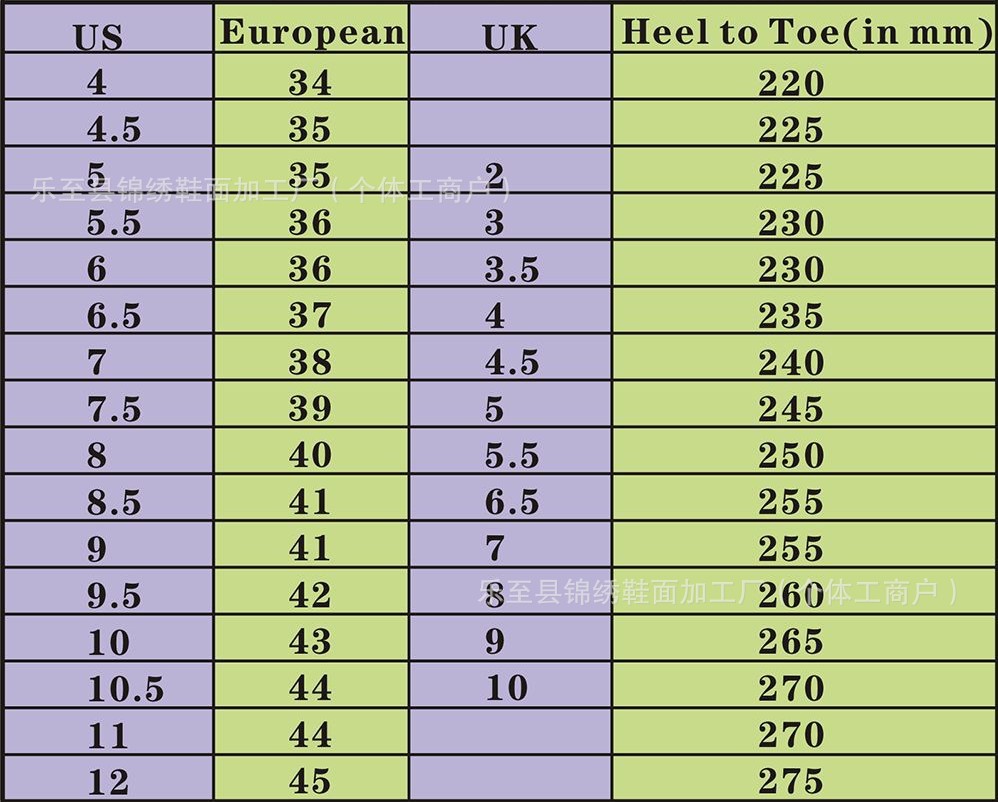Click European size 45 cell
This screenshot has height=802, width=998.
pyautogui.click(x=310, y=781)
